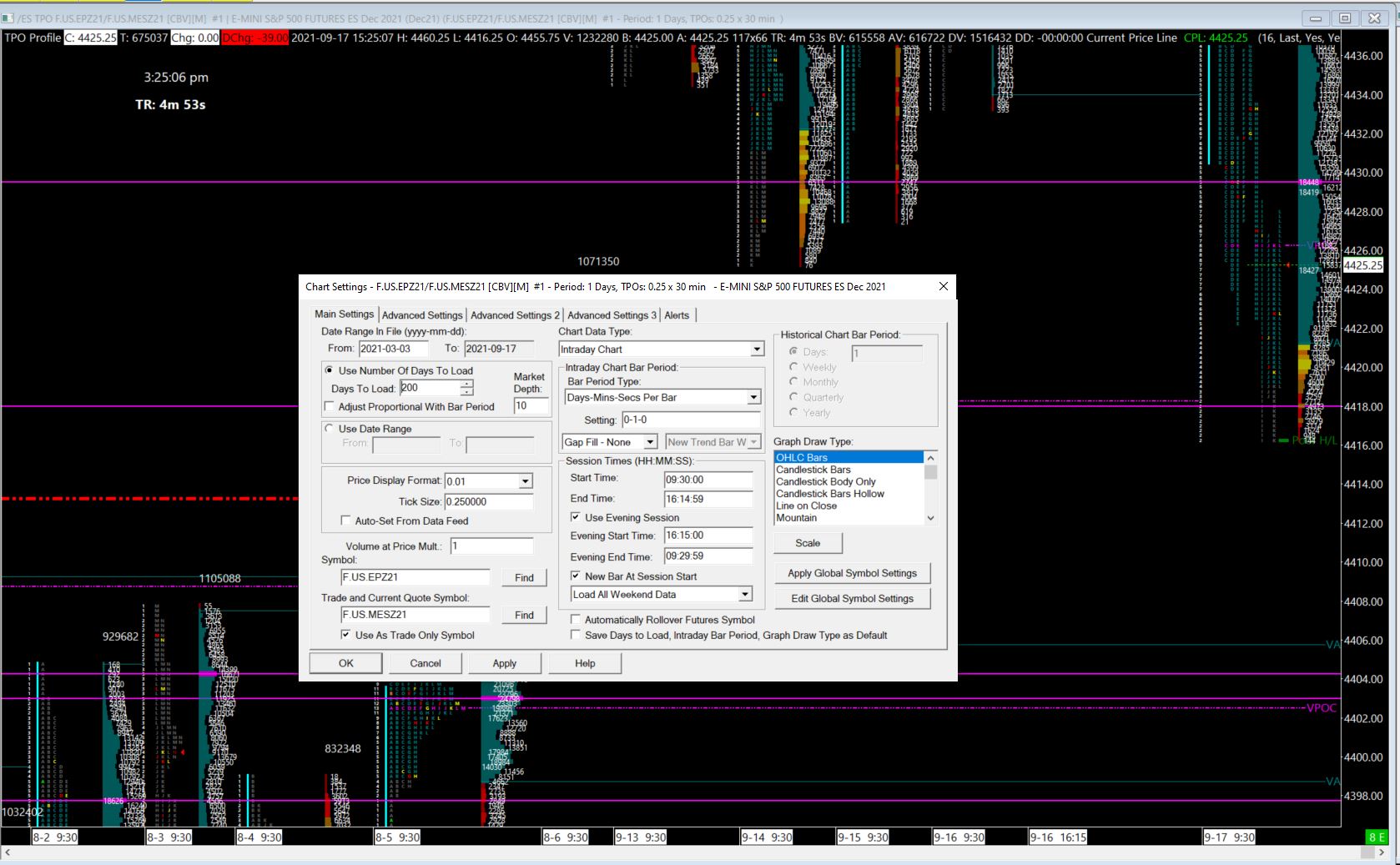Restore the chart window size

point(1345,18)
